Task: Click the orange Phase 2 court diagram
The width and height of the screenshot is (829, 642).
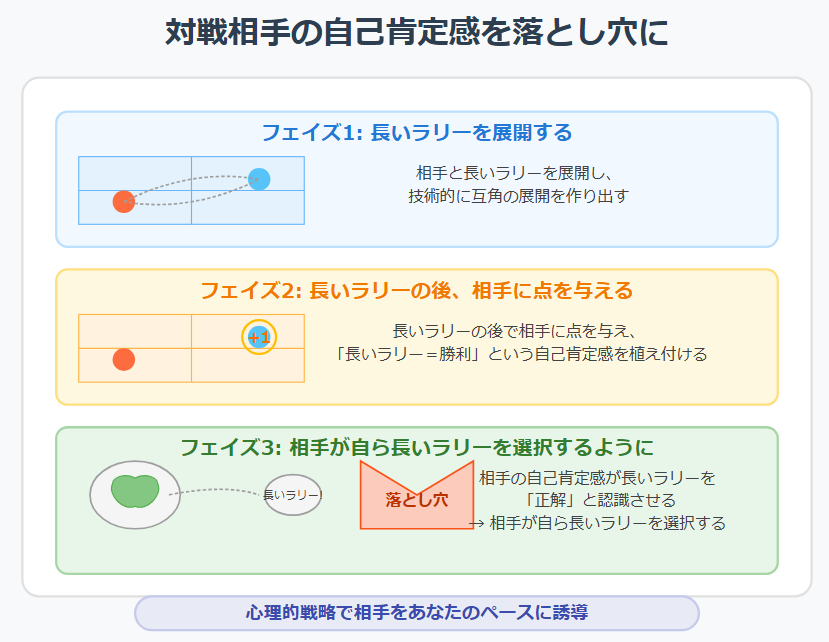Action: click(191, 348)
